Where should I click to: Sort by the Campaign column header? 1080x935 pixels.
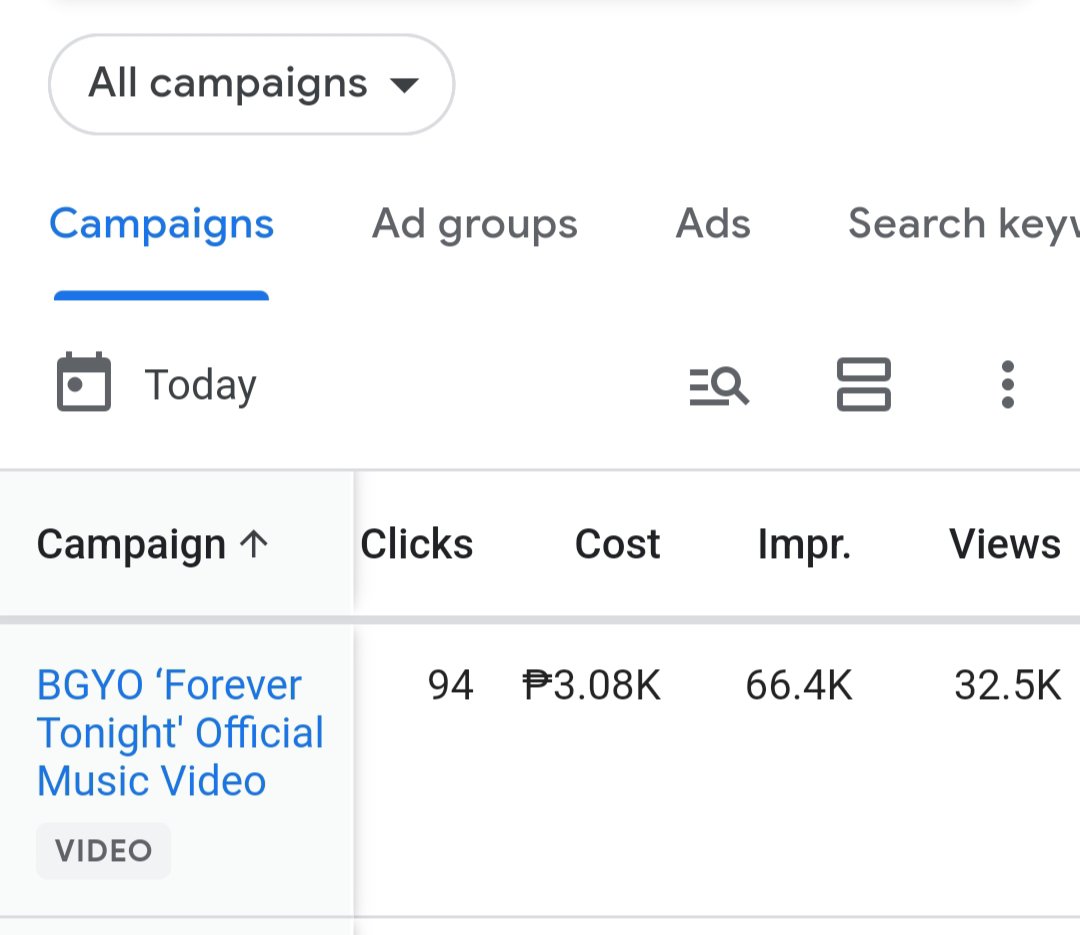(x=131, y=544)
